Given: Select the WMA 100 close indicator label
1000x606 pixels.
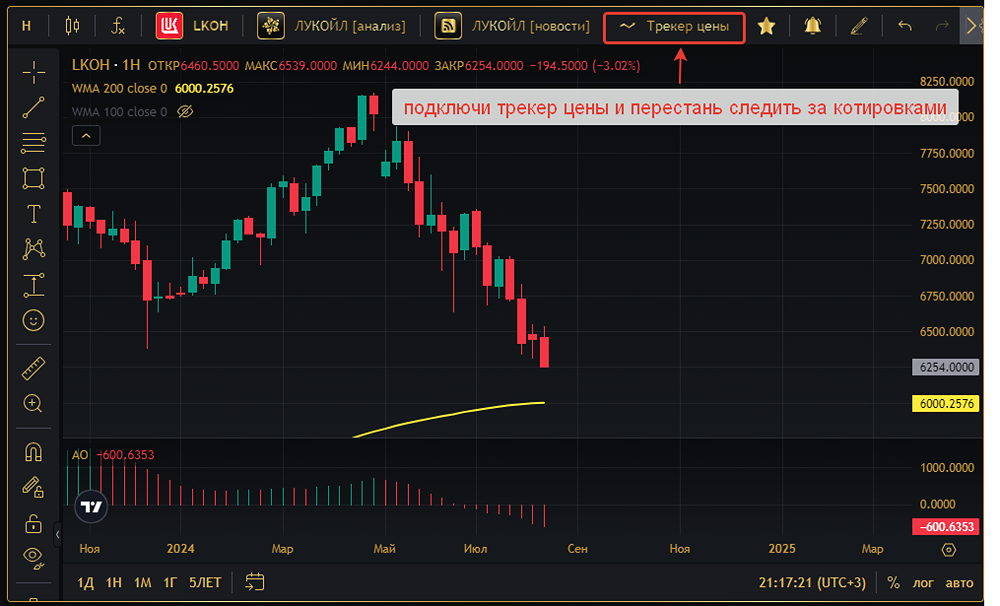Looking at the screenshot, I should pos(119,112).
